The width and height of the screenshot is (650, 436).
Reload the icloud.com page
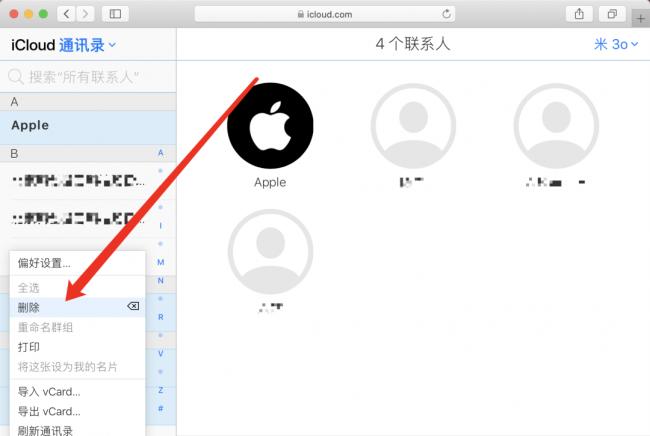coord(446,14)
